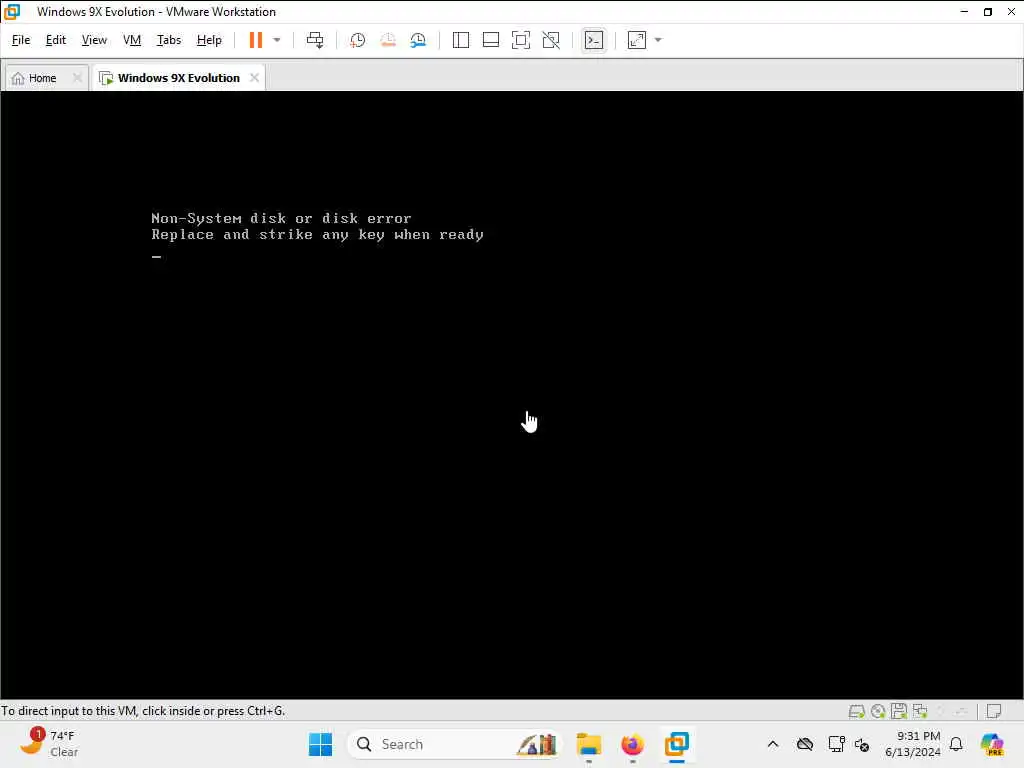The image size is (1024, 768).
Task: Click the VMware logo in title bar
Action: pos(12,11)
